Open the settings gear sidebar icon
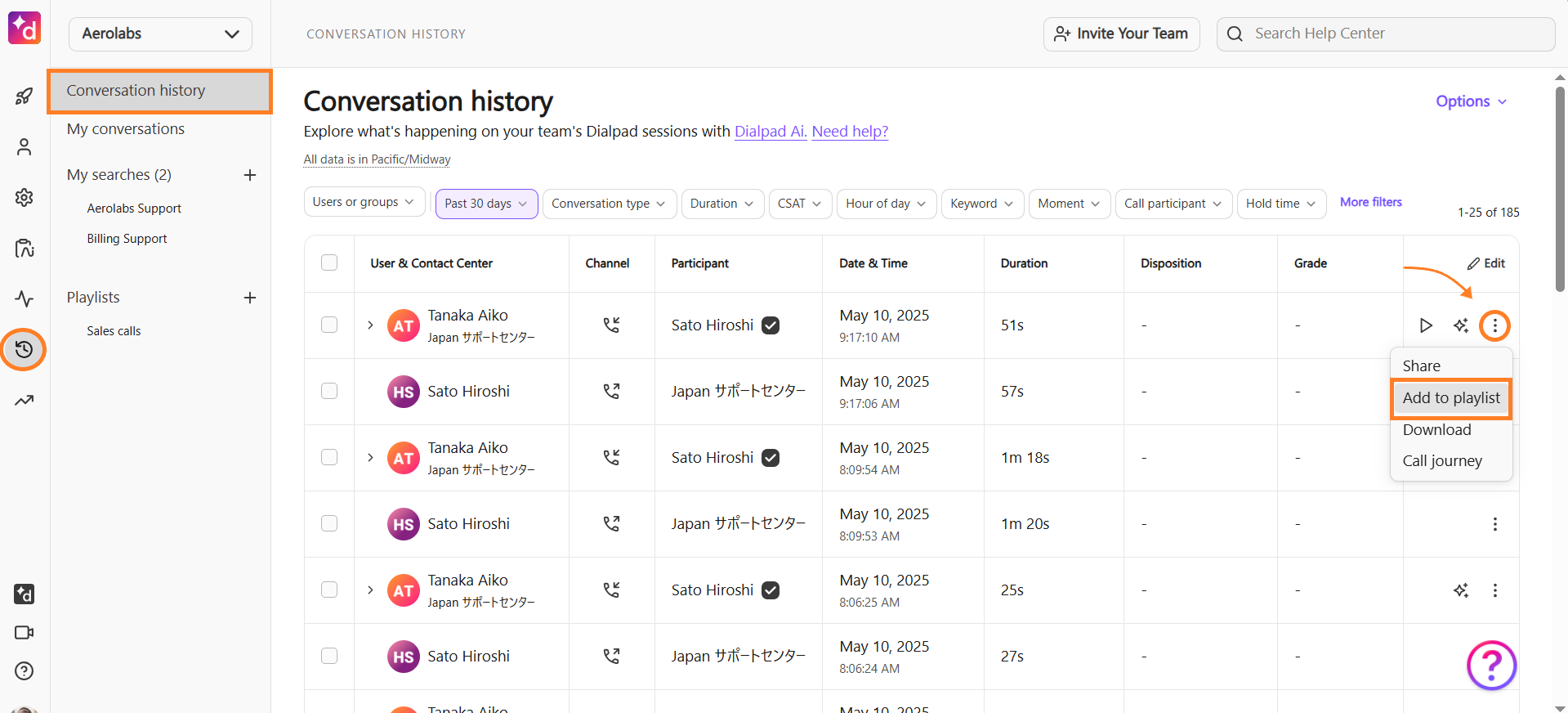Screen dimensions: 1568x713 click(x=25, y=197)
